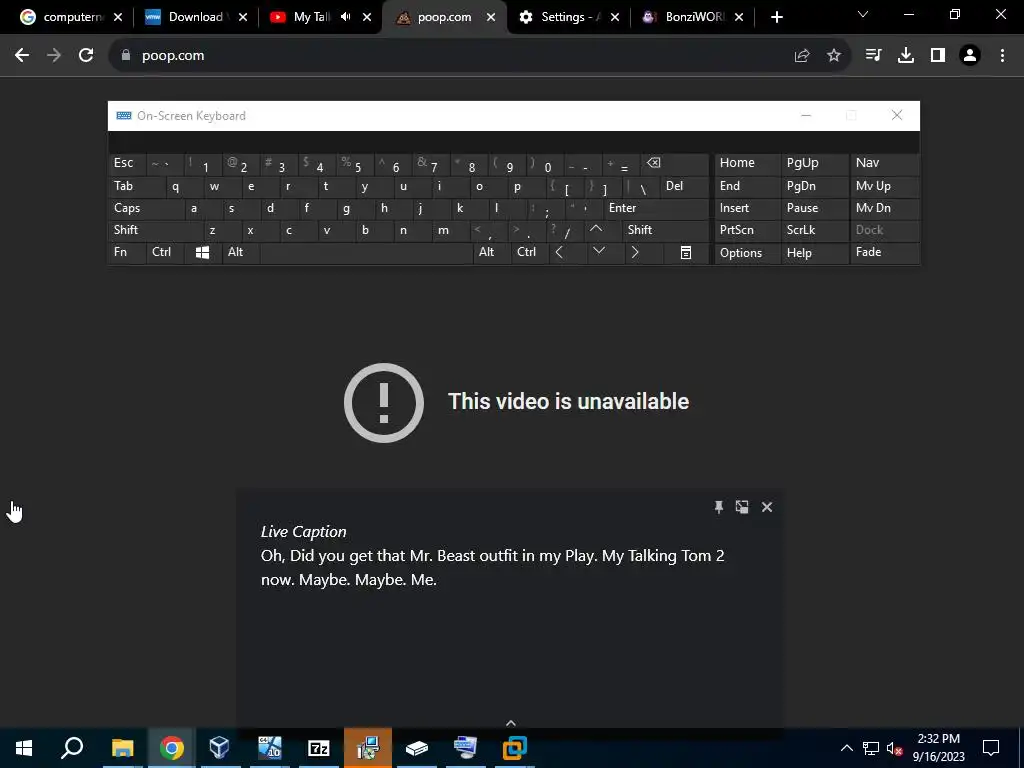Toggle the left Alt key on On-Screen Keyboard
This screenshot has height=768, width=1024.
click(241, 253)
